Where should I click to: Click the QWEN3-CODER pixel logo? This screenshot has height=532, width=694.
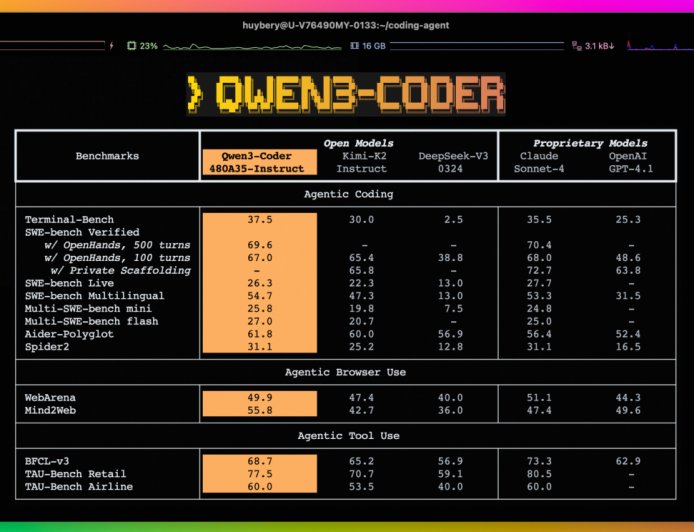click(x=346, y=93)
